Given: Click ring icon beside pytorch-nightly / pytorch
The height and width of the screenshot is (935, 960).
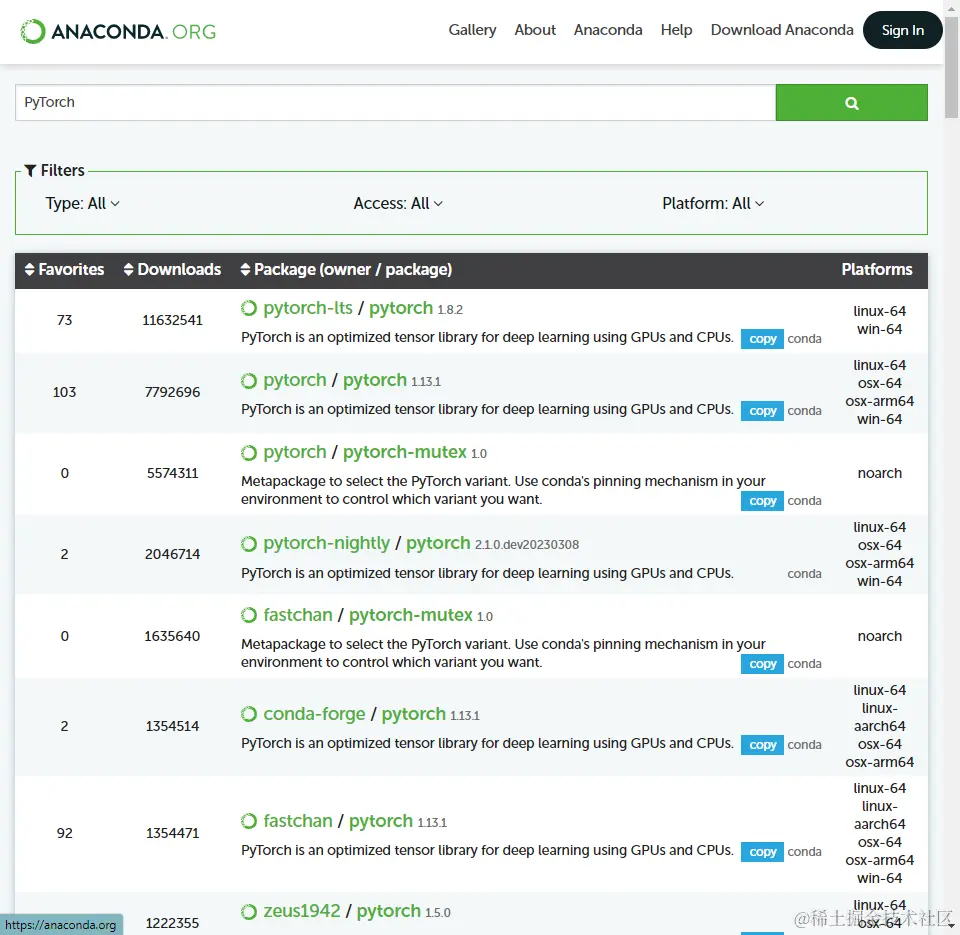Looking at the screenshot, I should [x=249, y=544].
